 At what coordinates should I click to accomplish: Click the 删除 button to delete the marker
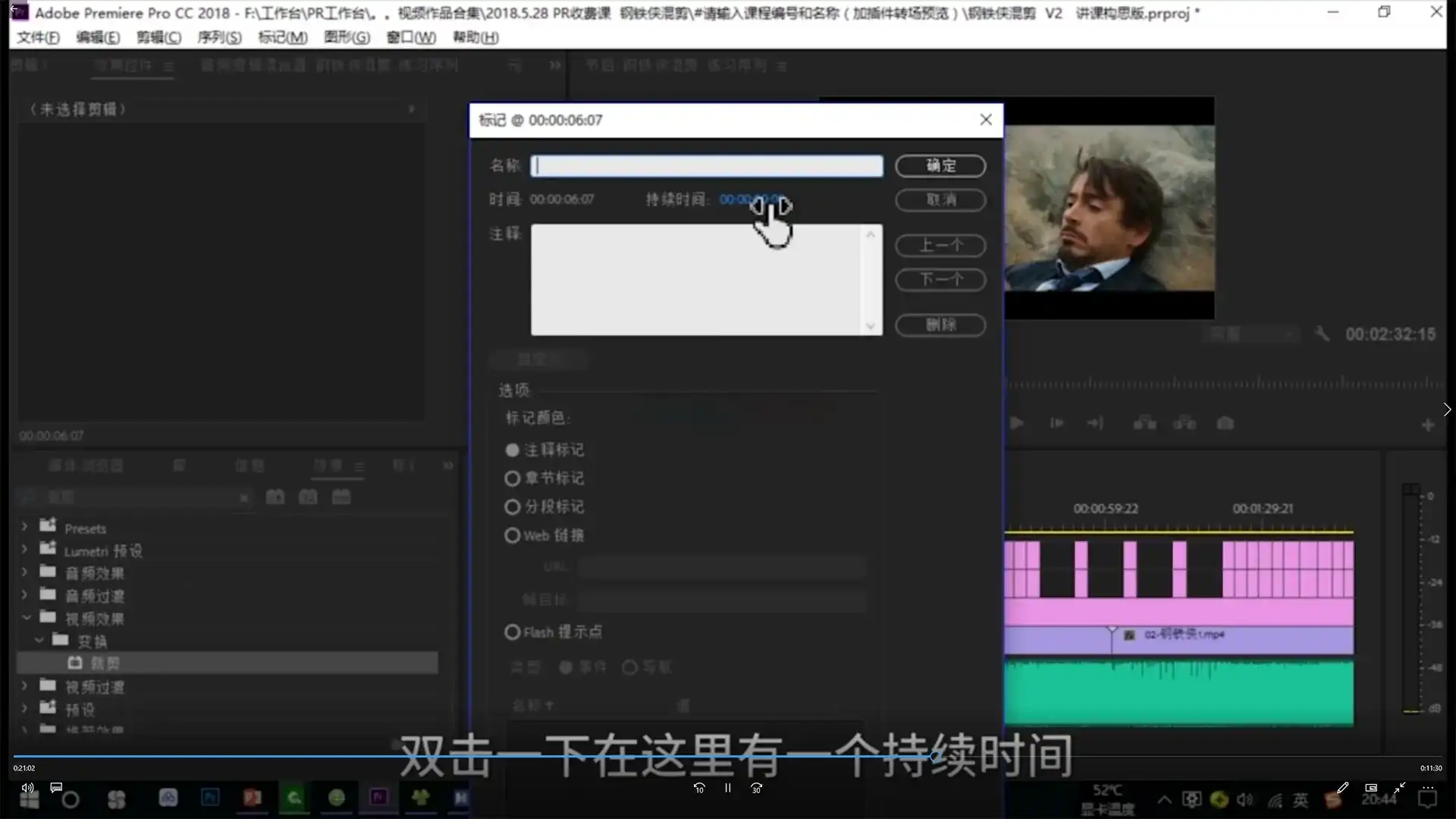[940, 325]
